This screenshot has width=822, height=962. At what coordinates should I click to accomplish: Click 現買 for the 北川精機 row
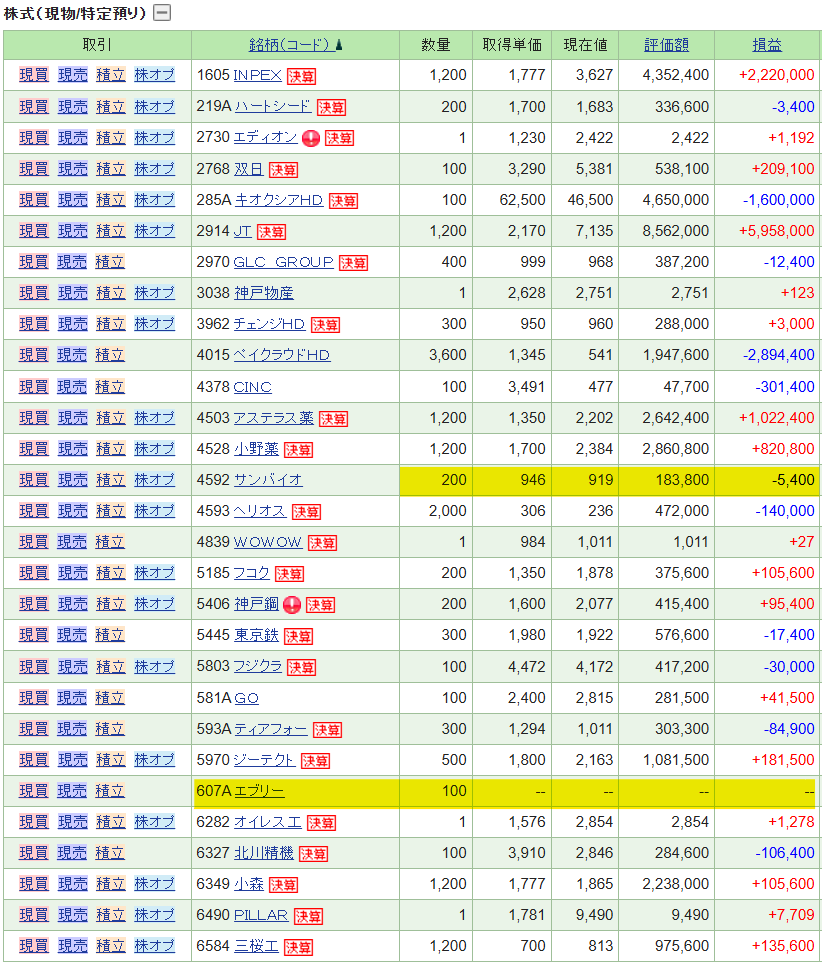(x=34, y=853)
